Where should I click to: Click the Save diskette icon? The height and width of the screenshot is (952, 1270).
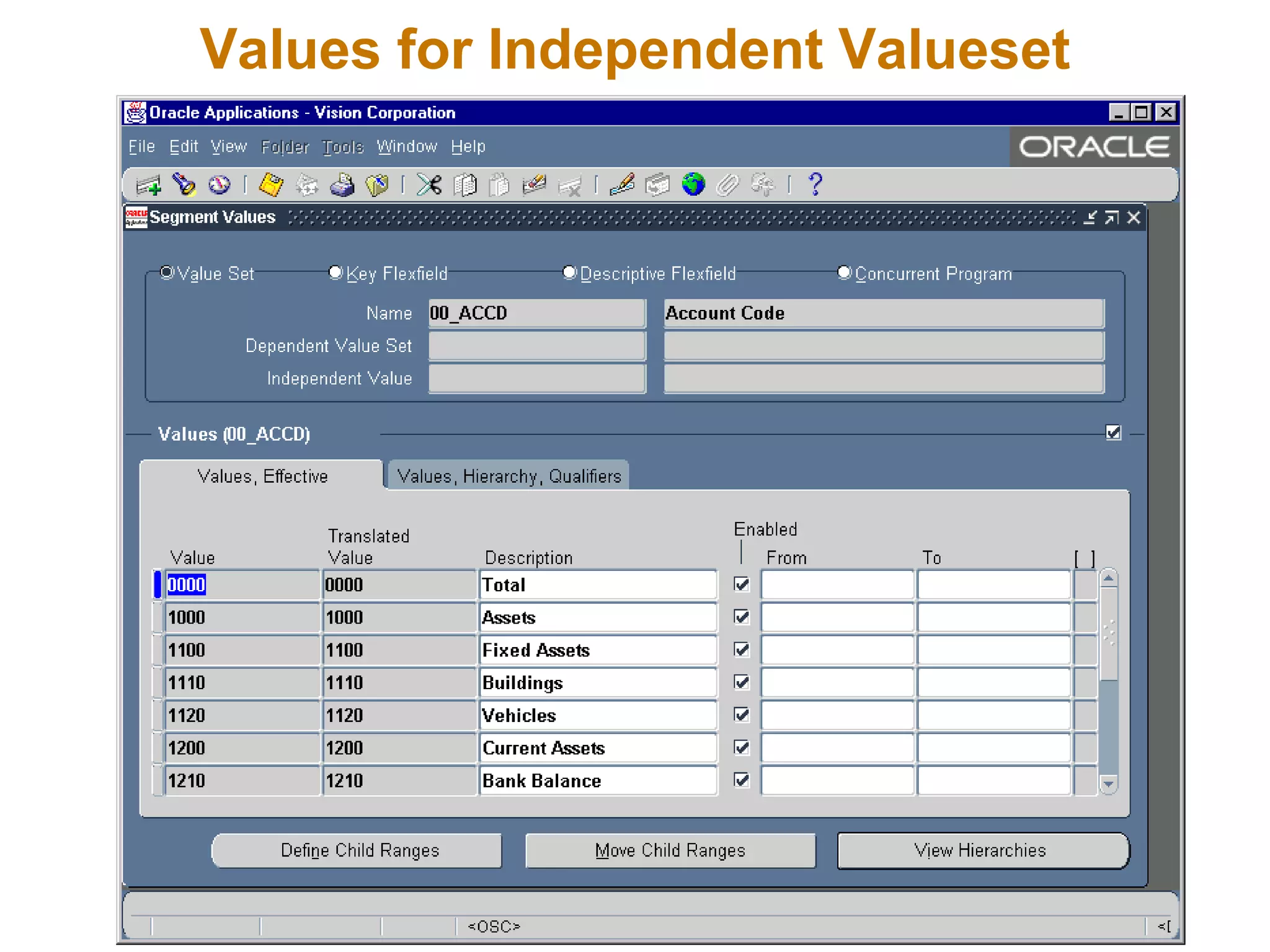click(x=271, y=185)
